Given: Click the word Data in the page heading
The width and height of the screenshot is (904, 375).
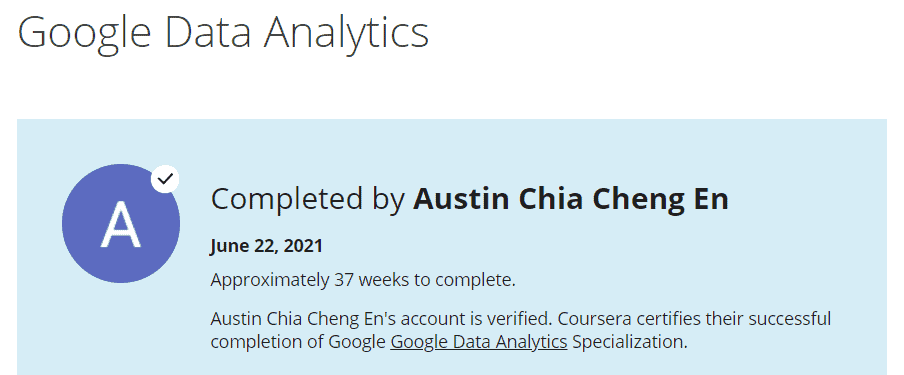Looking at the screenshot, I should coord(208,32).
